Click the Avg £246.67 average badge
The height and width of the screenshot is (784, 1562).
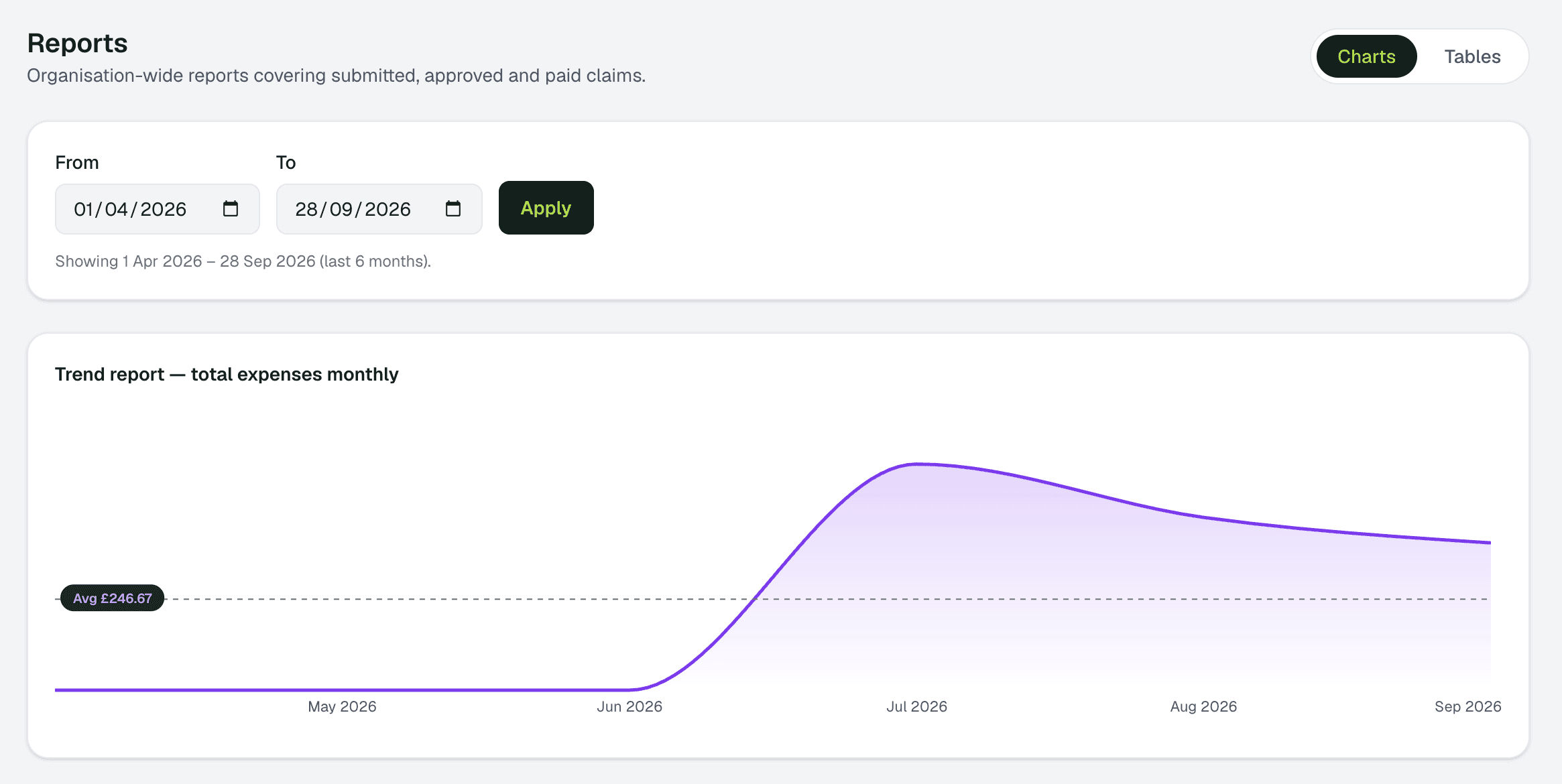112,598
